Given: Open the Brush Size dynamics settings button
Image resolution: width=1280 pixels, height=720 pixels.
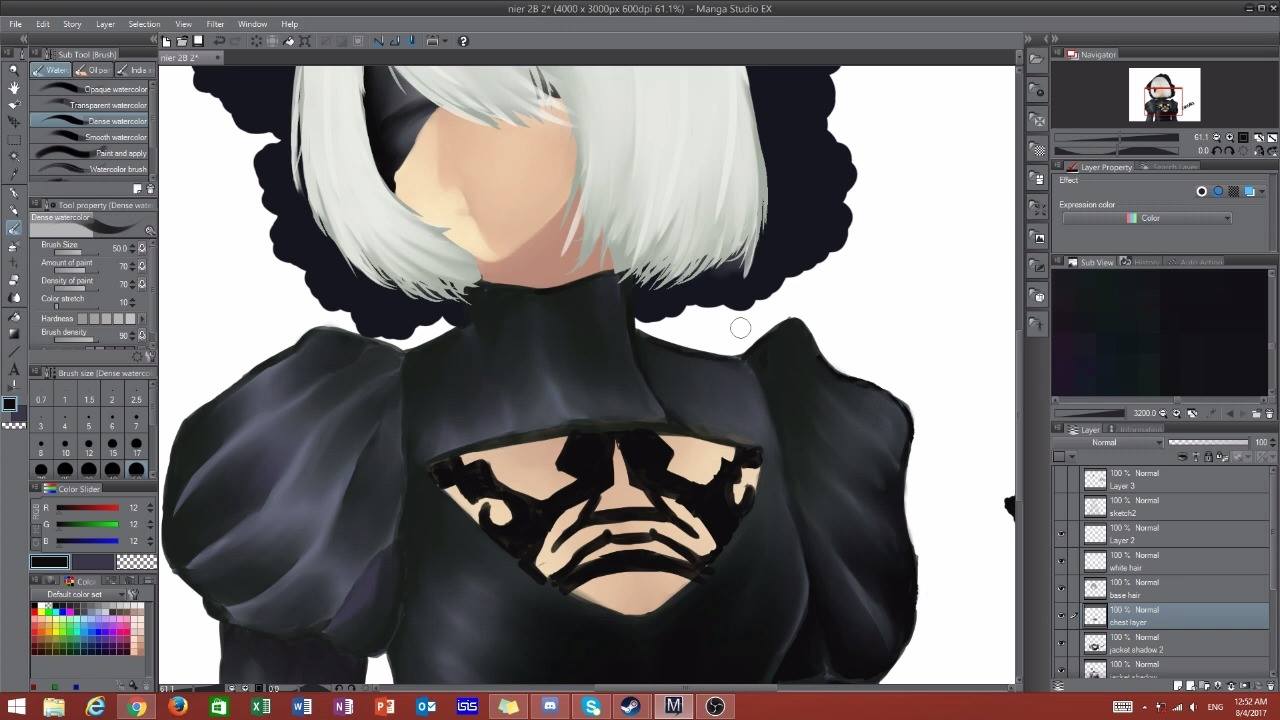Looking at the screenshot, I should pos(142,247).
